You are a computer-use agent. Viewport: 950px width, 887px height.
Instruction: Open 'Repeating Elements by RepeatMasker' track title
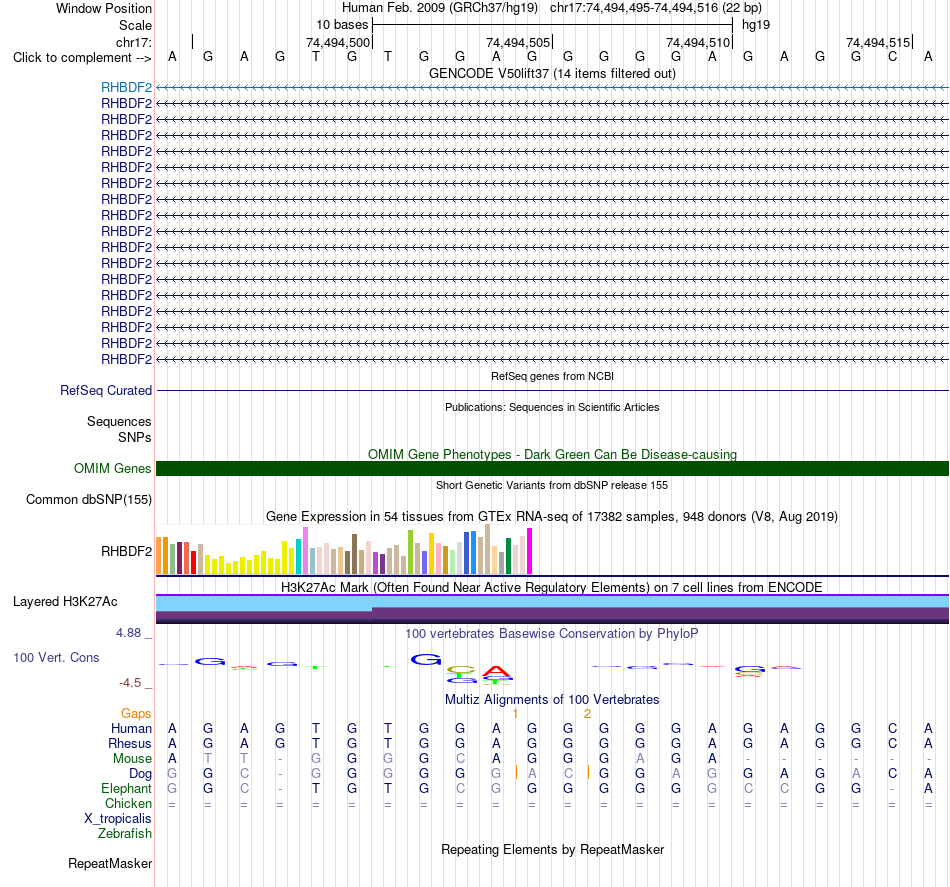(552, 849)
